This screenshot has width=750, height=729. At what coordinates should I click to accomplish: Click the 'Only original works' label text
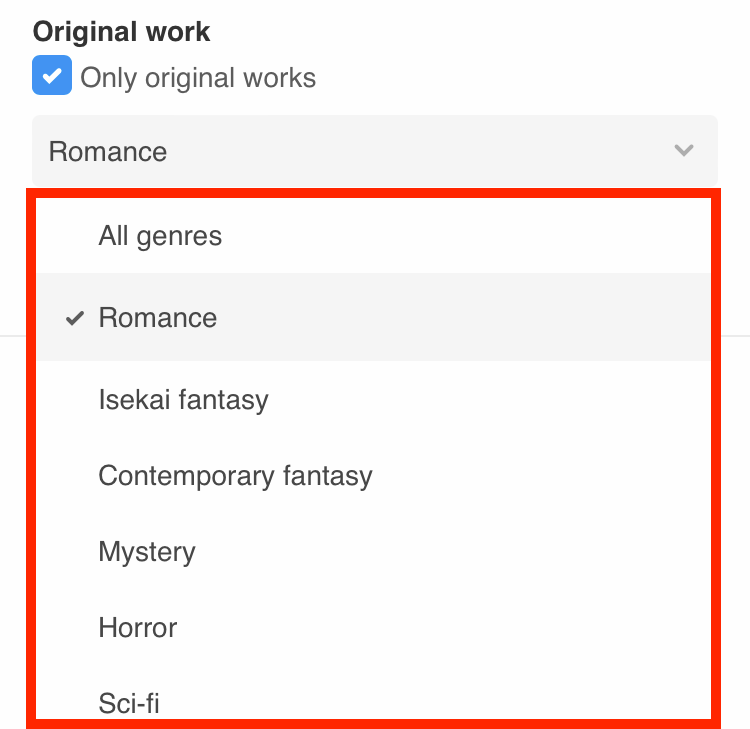pyautogui.click(x=198, y=78)
